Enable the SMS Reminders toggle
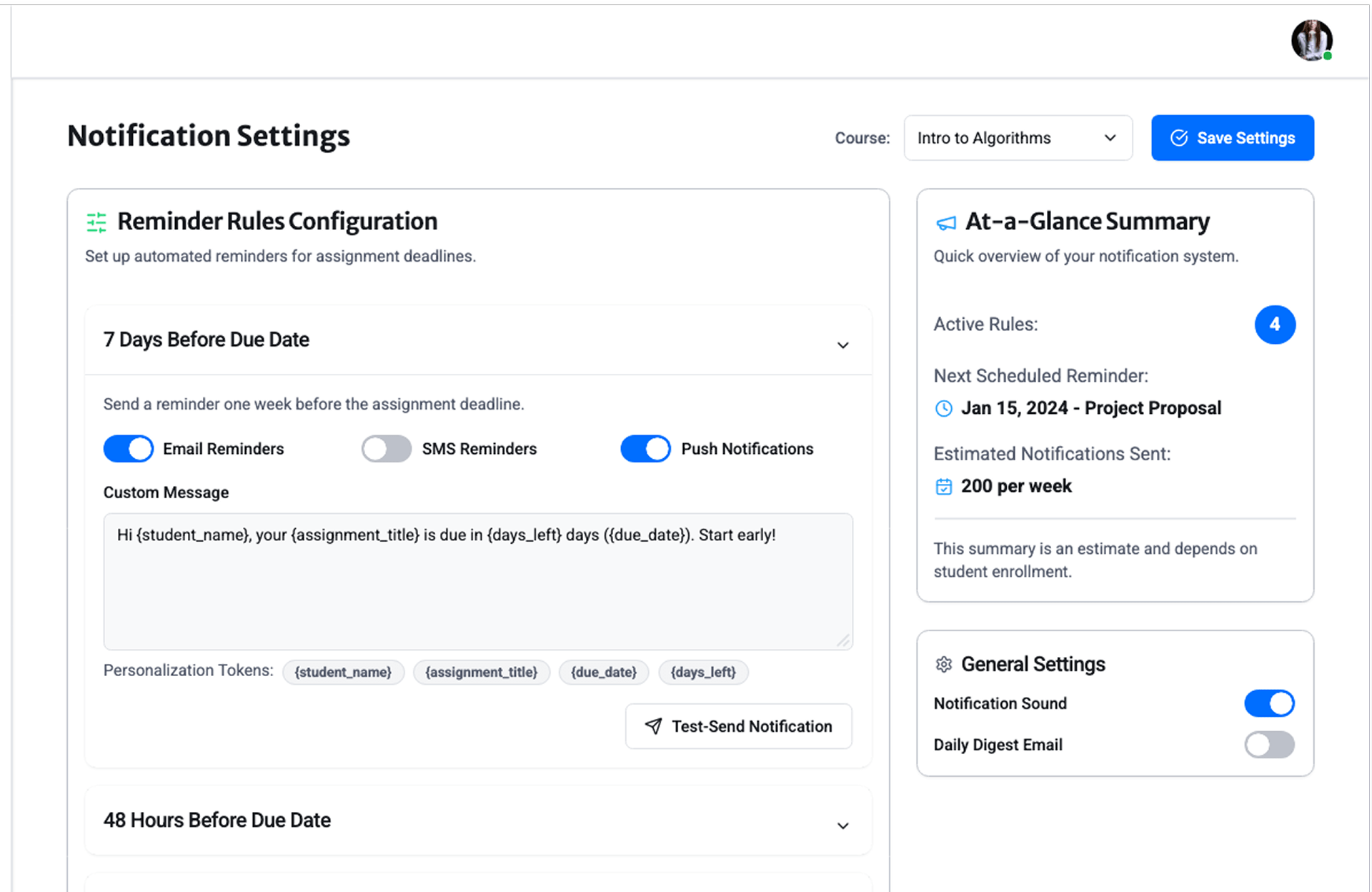Image resolution: width=1372 pixels, height=892 pixels. tap(386, 449)
